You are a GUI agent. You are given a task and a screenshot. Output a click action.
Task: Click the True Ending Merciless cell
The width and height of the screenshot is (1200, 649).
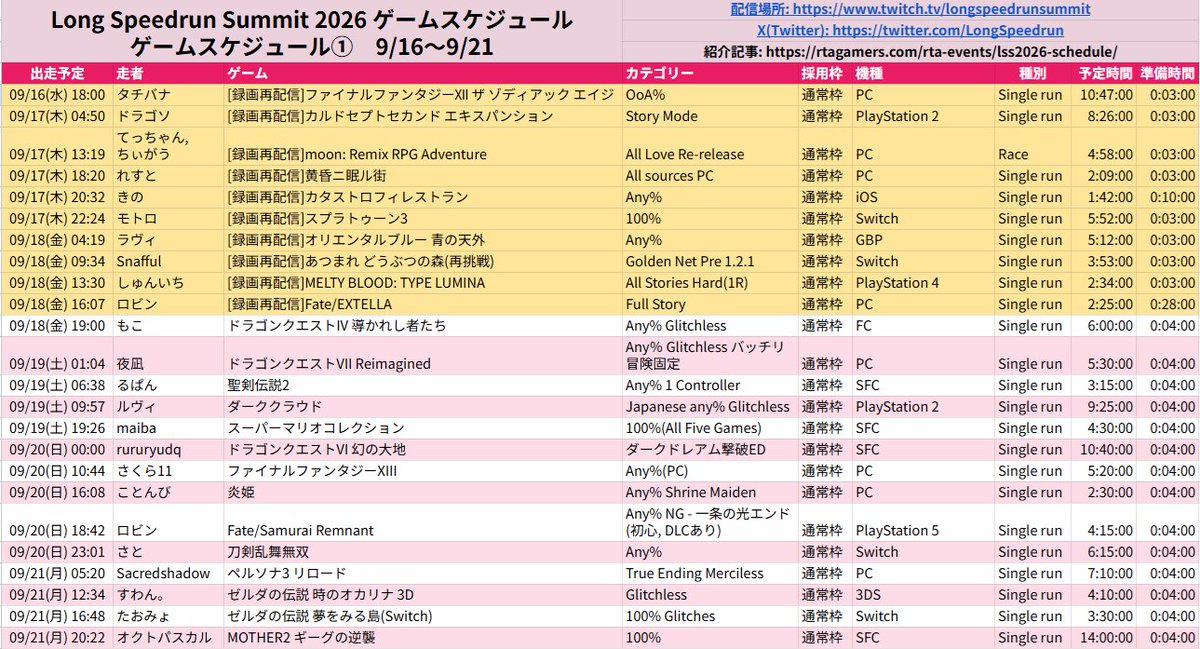709,573
